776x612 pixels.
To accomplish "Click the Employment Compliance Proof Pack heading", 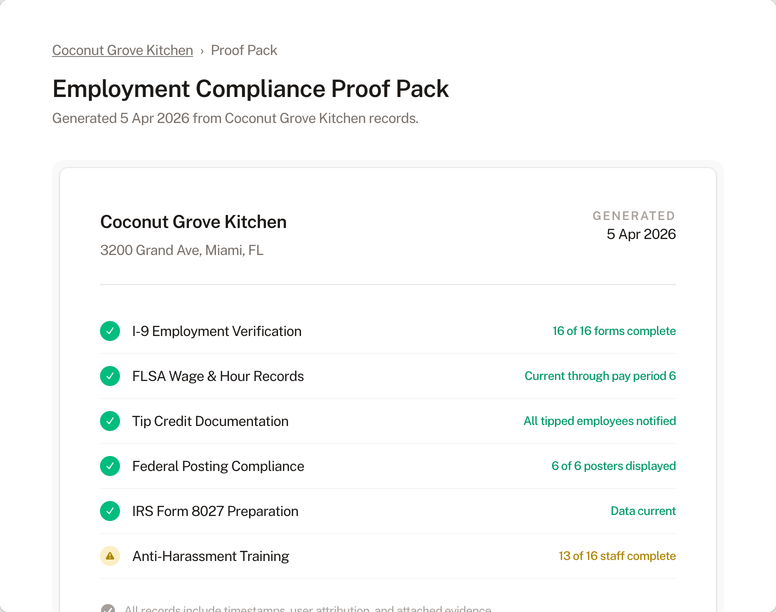I will [250, 89].
